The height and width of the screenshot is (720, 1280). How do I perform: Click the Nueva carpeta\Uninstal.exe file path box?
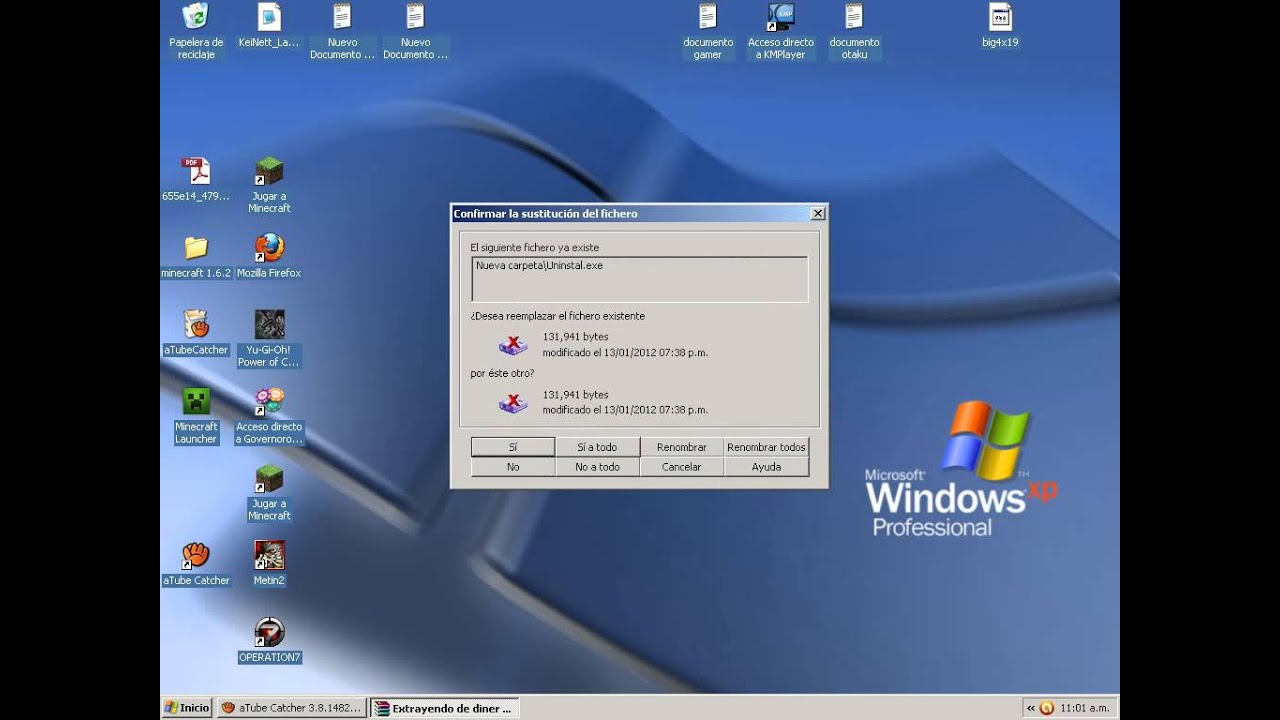639,279
